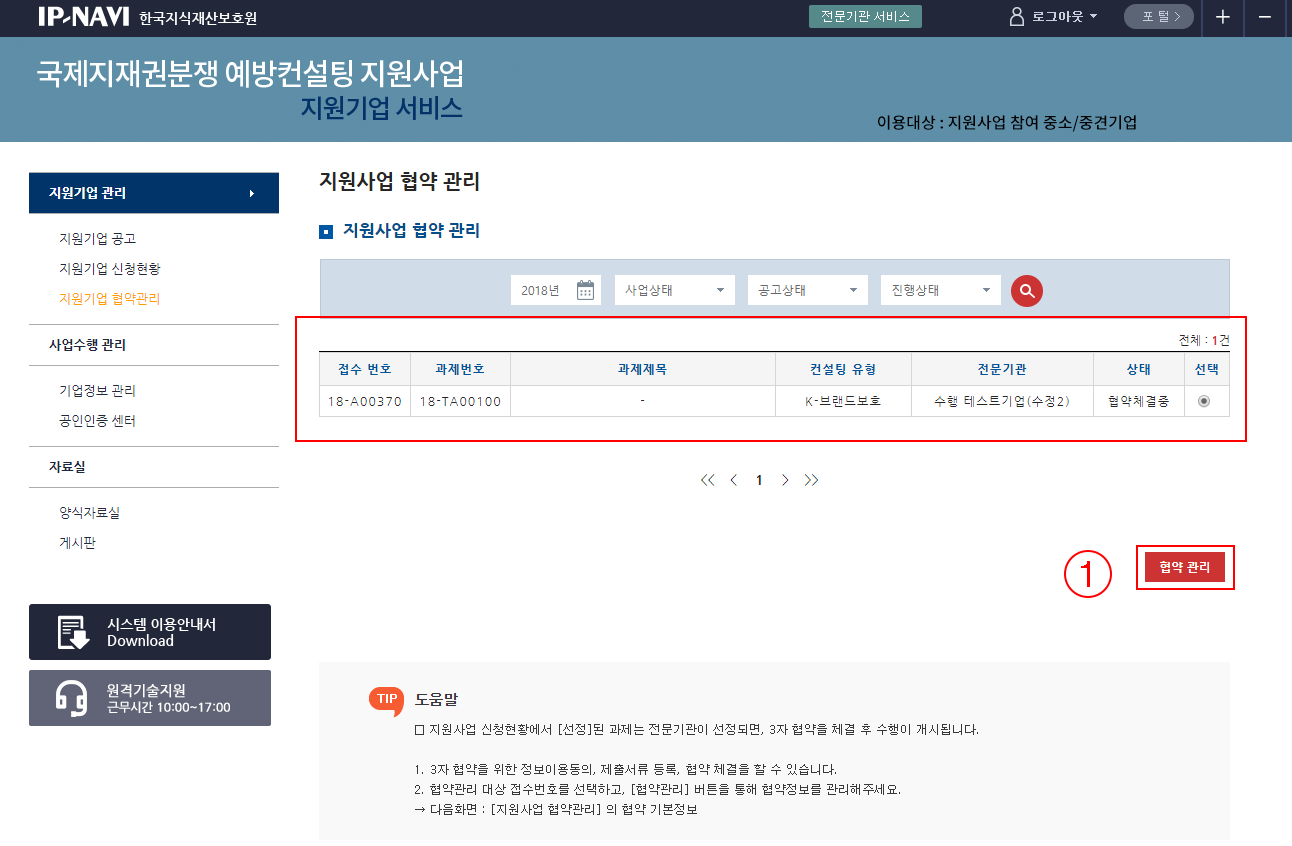The width and height of the screenshot is (1292, 846).
Task: Open 기업정보 관리 in sidebar
Action: tap(97, 391)
